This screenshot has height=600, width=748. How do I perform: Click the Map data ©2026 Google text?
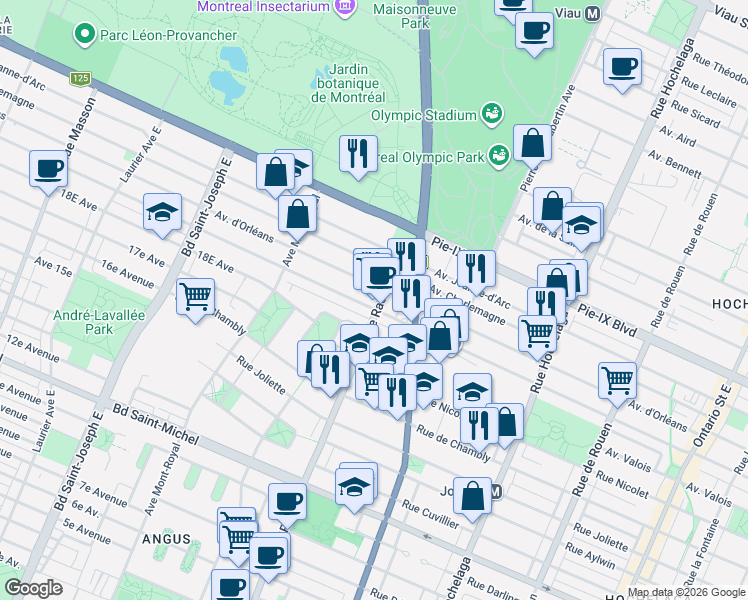point(687,593)
